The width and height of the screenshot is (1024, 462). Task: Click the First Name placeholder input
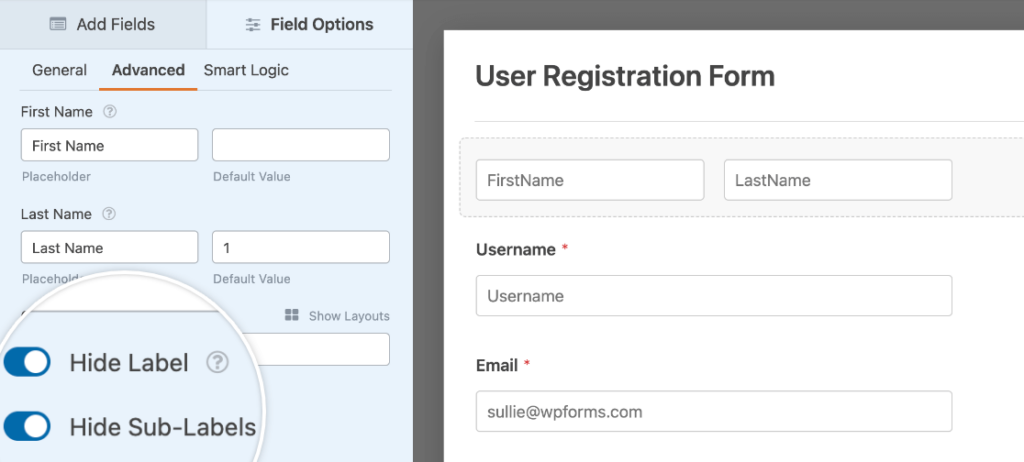[x=110, y=145]
